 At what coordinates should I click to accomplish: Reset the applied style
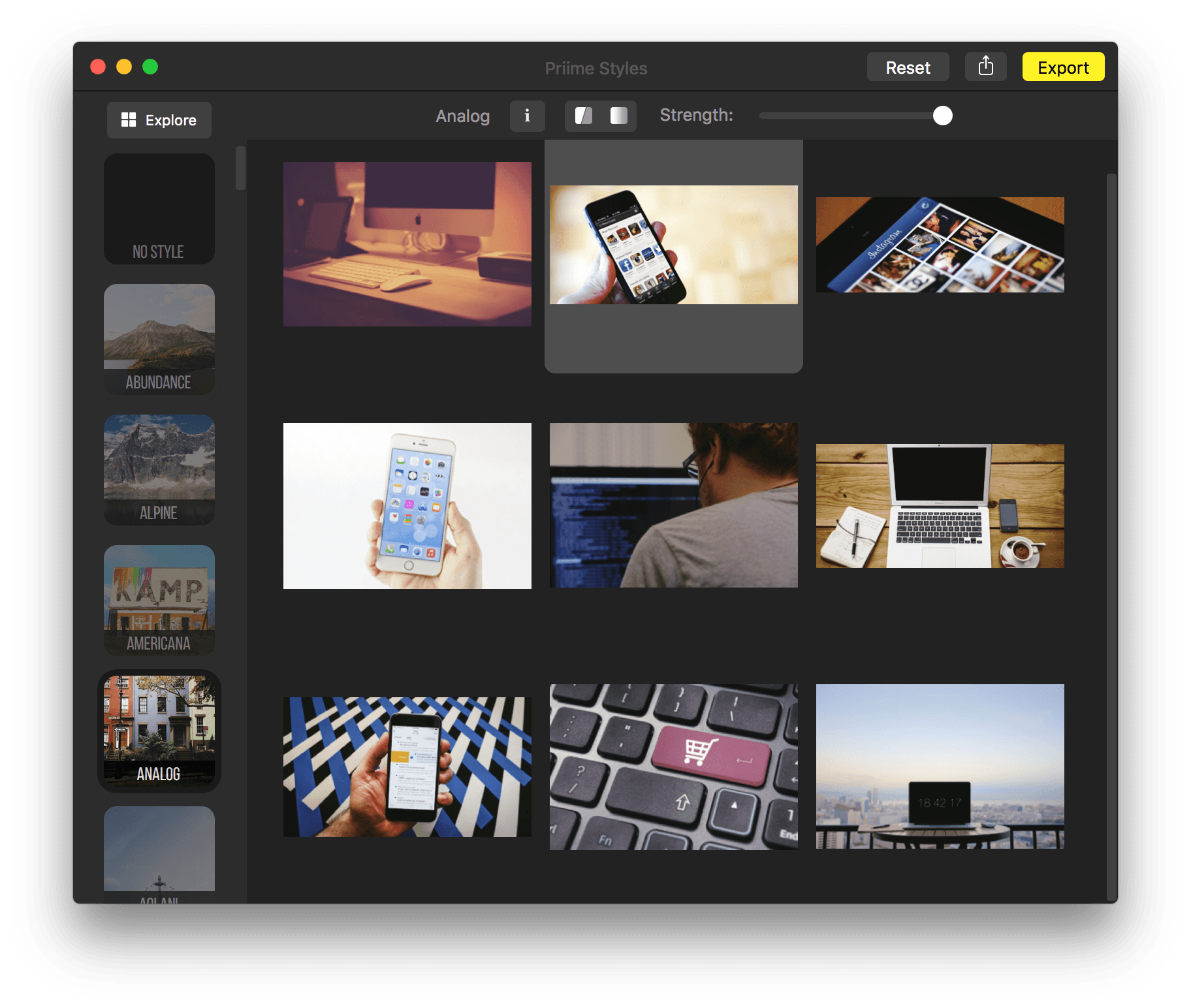click(x=908, y=67)
